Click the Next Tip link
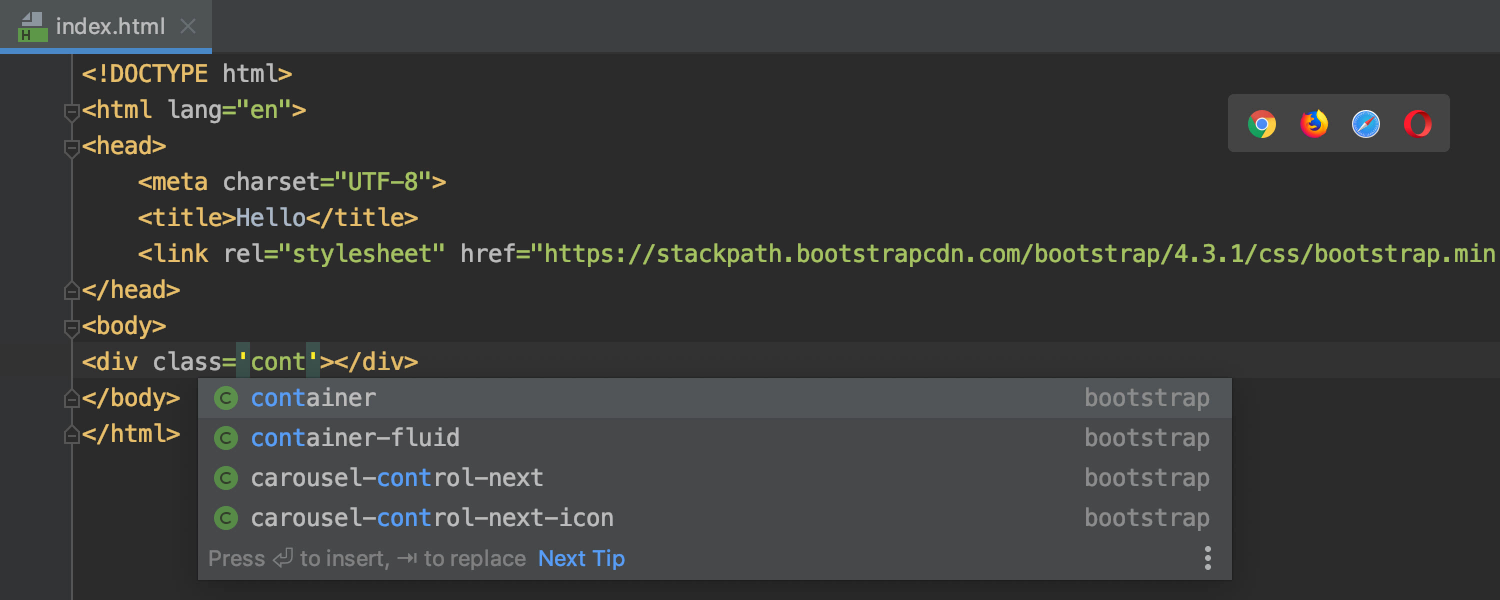1500x600 pixels. (581, 558)
